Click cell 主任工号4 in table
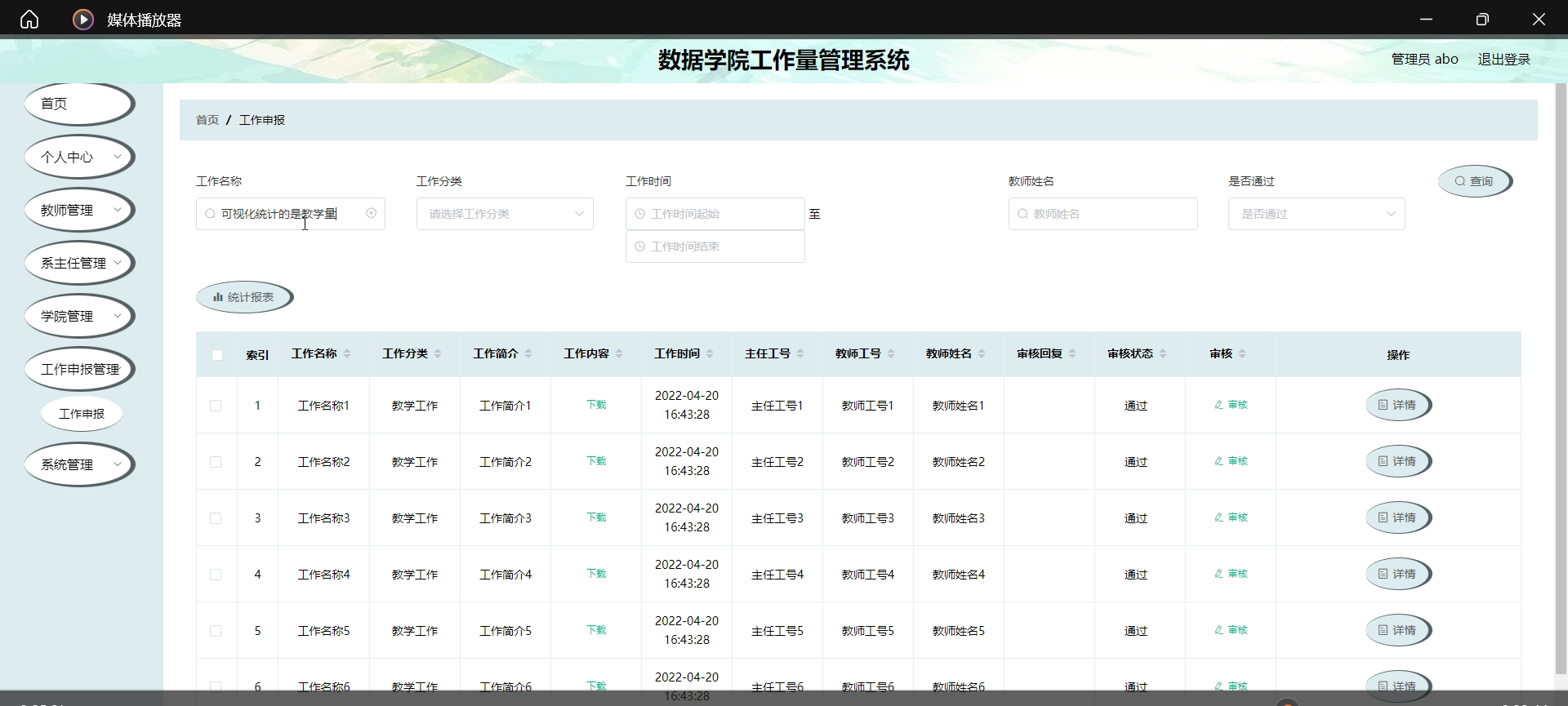 click(x=777, y=575)
